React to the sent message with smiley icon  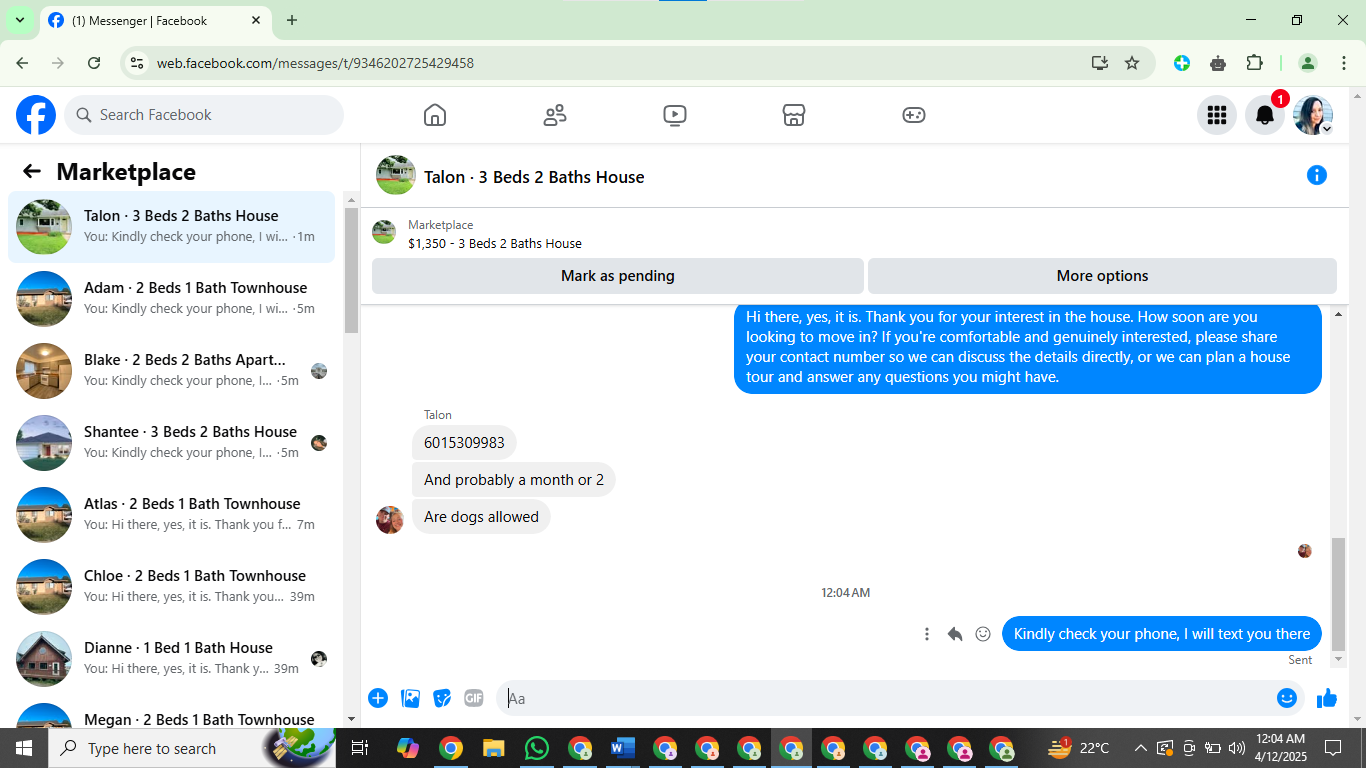point(983,634)
